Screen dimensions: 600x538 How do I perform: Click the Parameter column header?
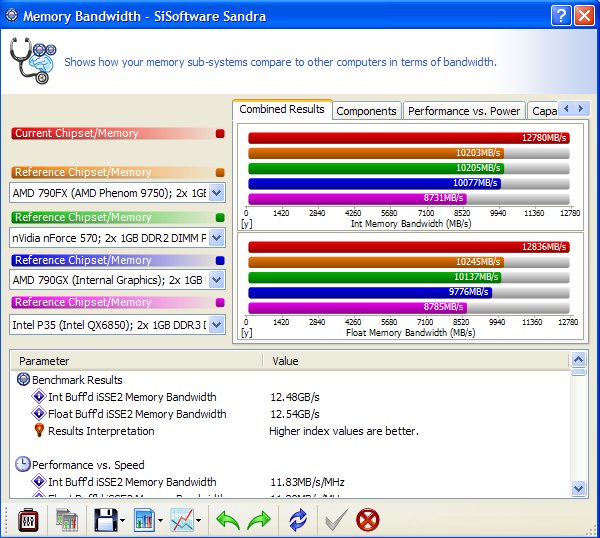coord(137,361)
